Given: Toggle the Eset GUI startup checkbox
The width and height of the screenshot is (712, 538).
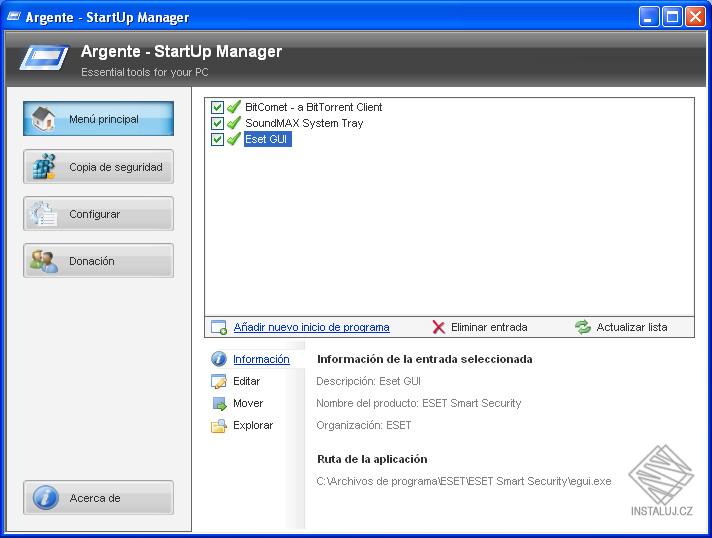Looking at the screenshot, I should coord(217,140).
